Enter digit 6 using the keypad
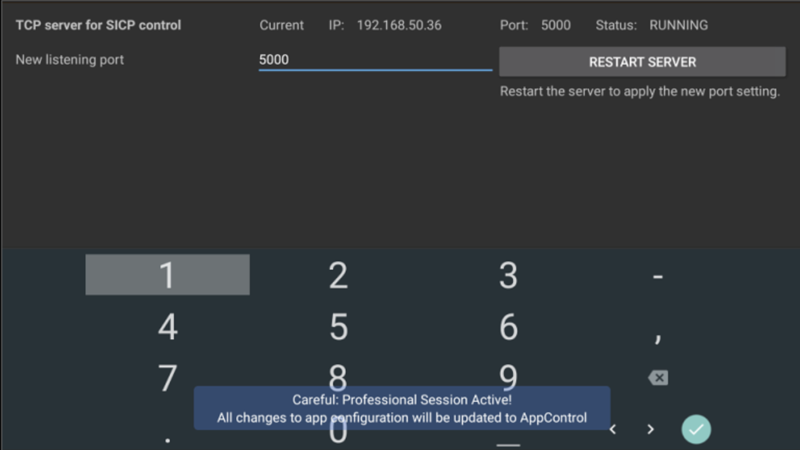Screen dimensions: 800x450 (x=508, y=326)
